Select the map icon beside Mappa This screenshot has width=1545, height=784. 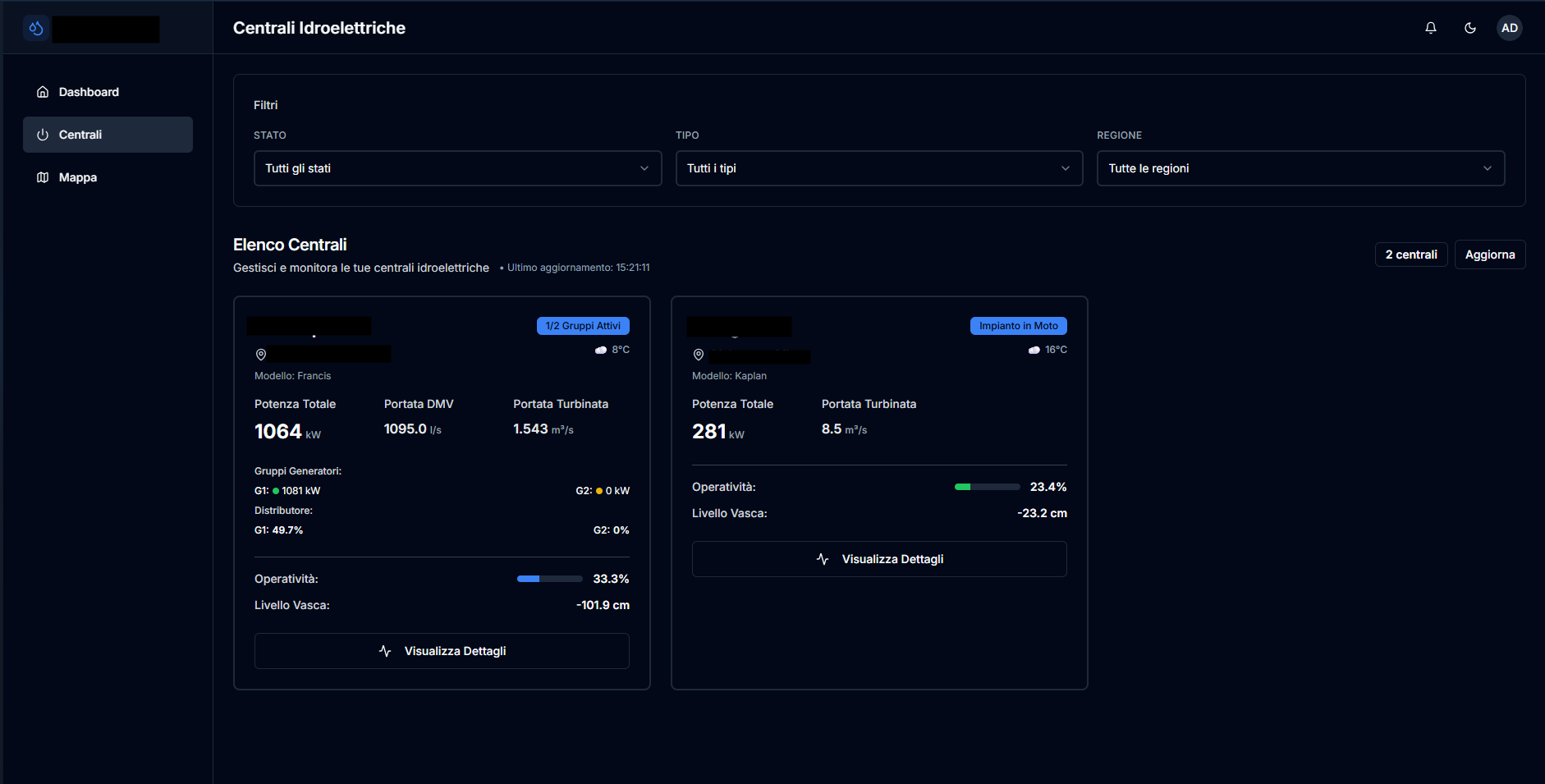tap(43, 177)
